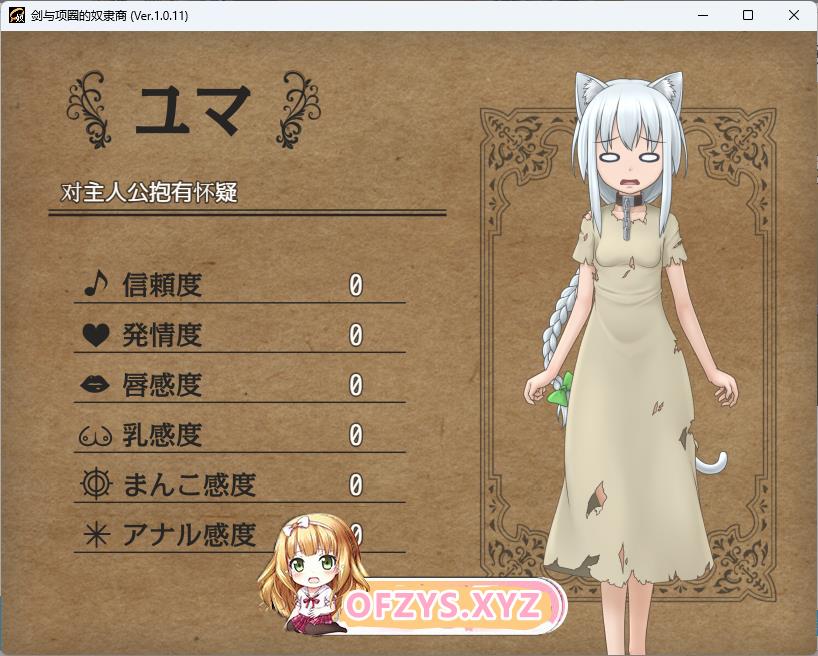Minimize the game window
Image resolution: width=818 pixels, height=656 pixels.
coord(701,16)
